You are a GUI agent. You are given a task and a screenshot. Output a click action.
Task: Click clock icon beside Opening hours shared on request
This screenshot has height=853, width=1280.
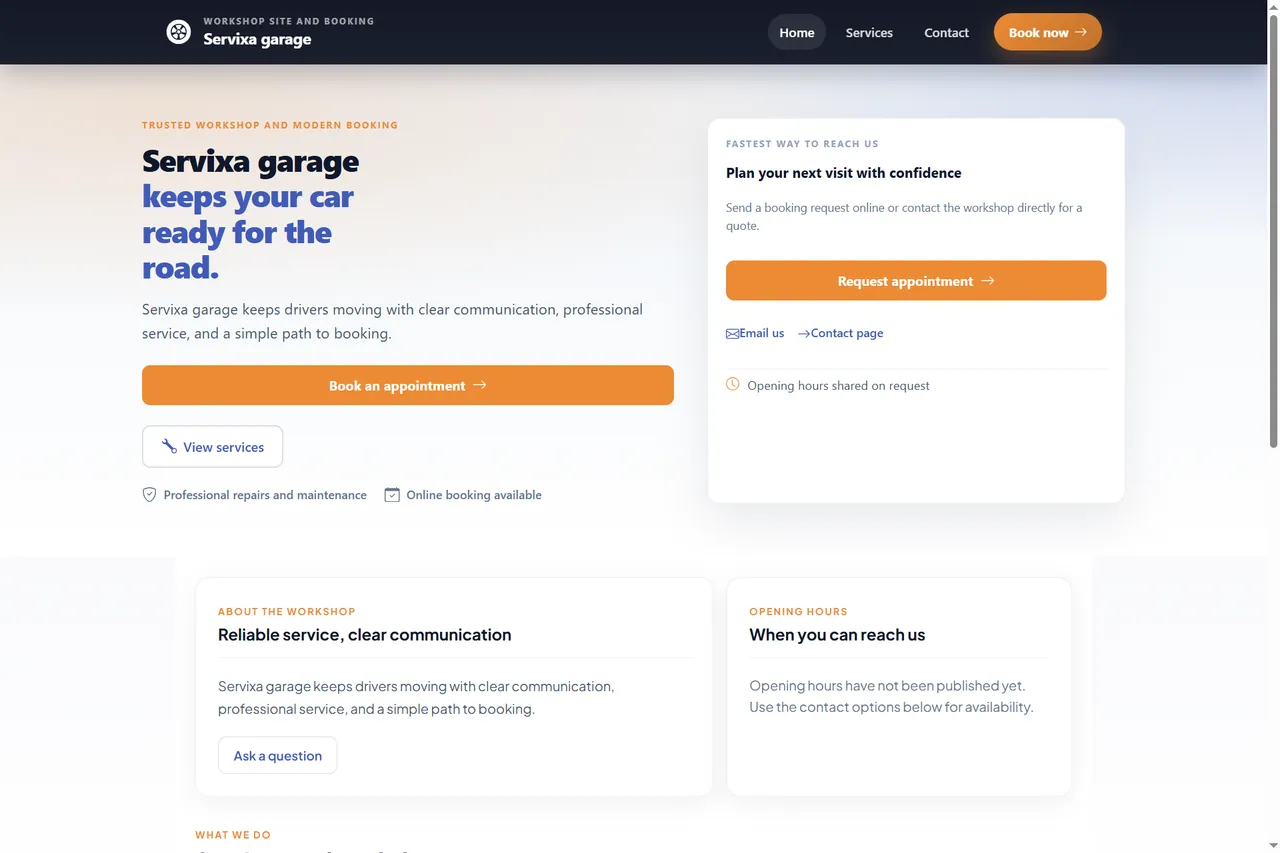tap(733, 384)
